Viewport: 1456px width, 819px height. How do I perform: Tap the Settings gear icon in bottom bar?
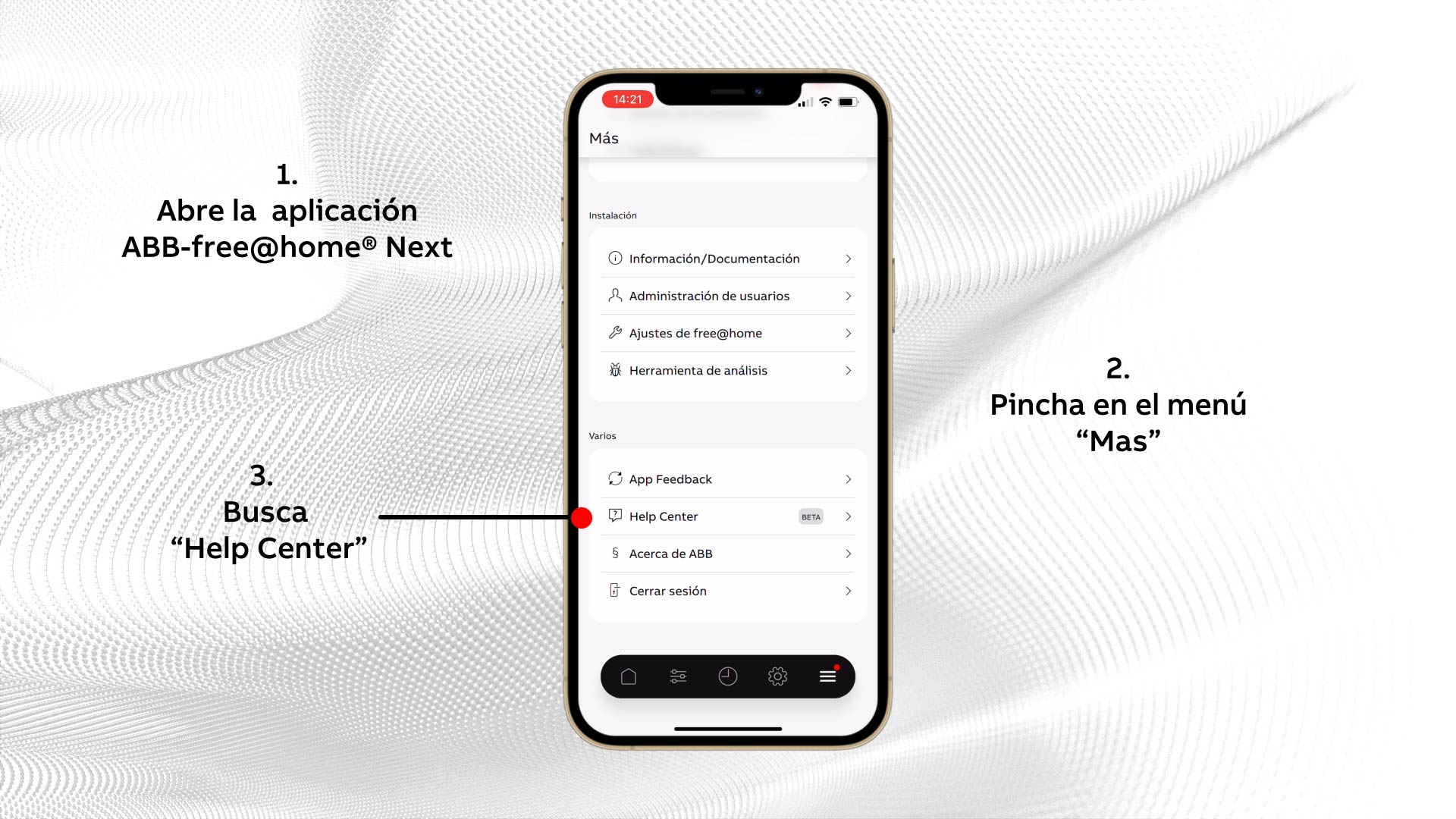coord(778,676)
